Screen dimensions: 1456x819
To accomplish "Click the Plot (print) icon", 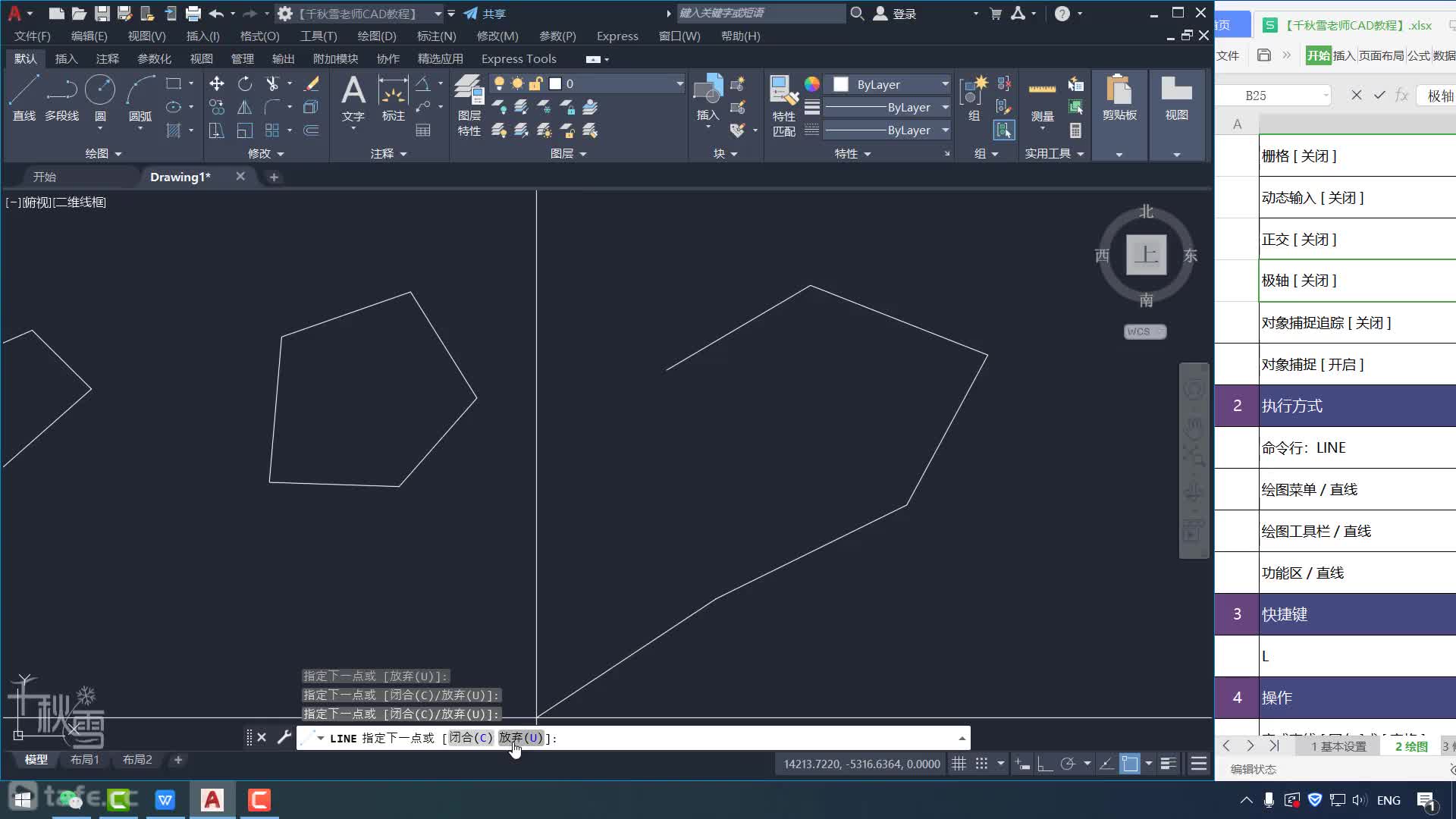I will [193, 14].
